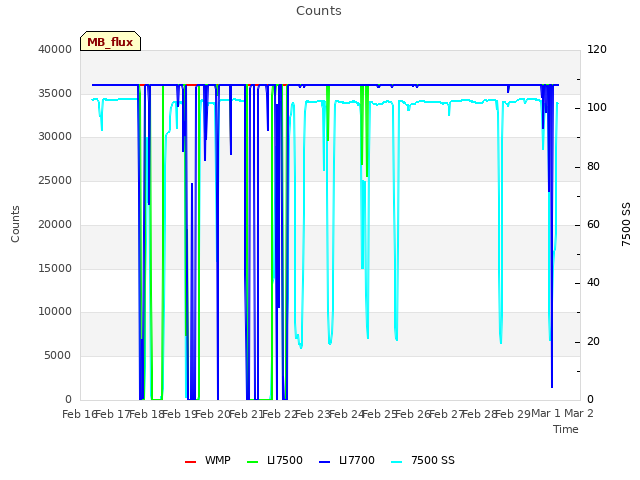Click the Mar 1 date label

click(546, 414)
